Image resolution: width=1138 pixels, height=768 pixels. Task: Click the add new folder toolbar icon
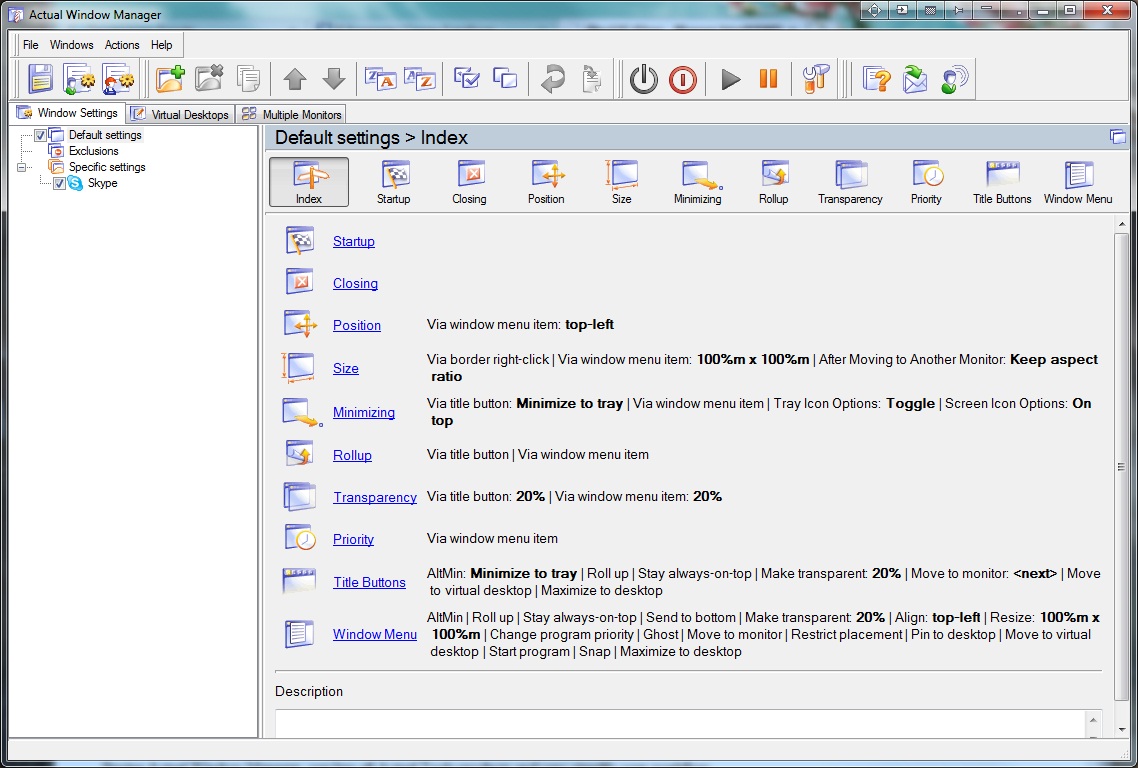point(170,79)
